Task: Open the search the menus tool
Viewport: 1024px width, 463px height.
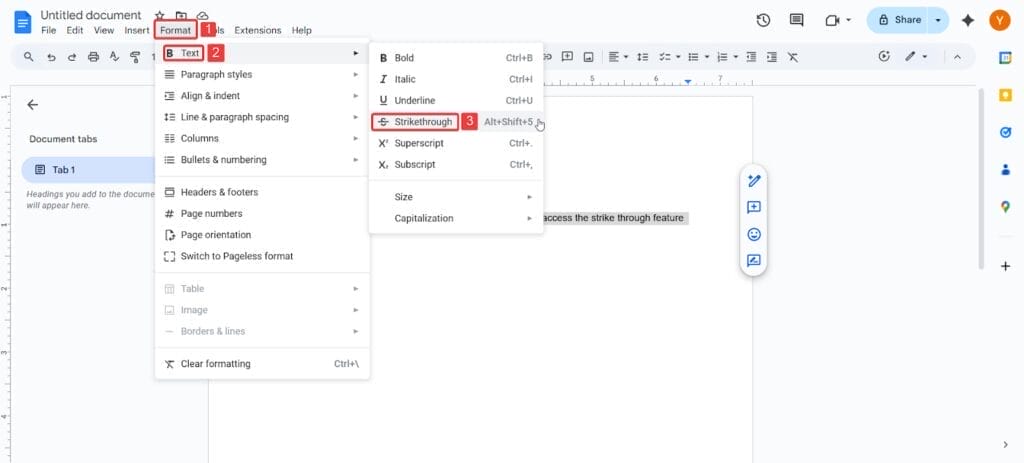Action: pos(29,57)
